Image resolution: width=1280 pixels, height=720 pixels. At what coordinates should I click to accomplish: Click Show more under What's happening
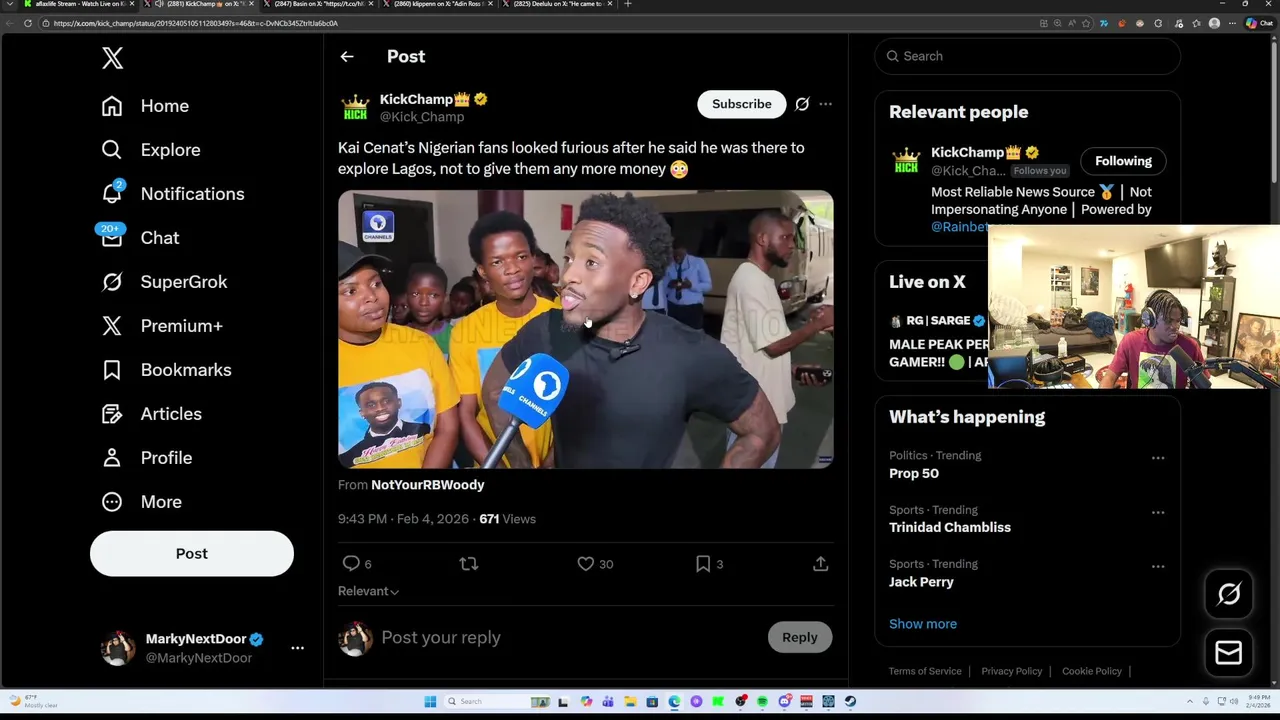[x=923, y=624]
